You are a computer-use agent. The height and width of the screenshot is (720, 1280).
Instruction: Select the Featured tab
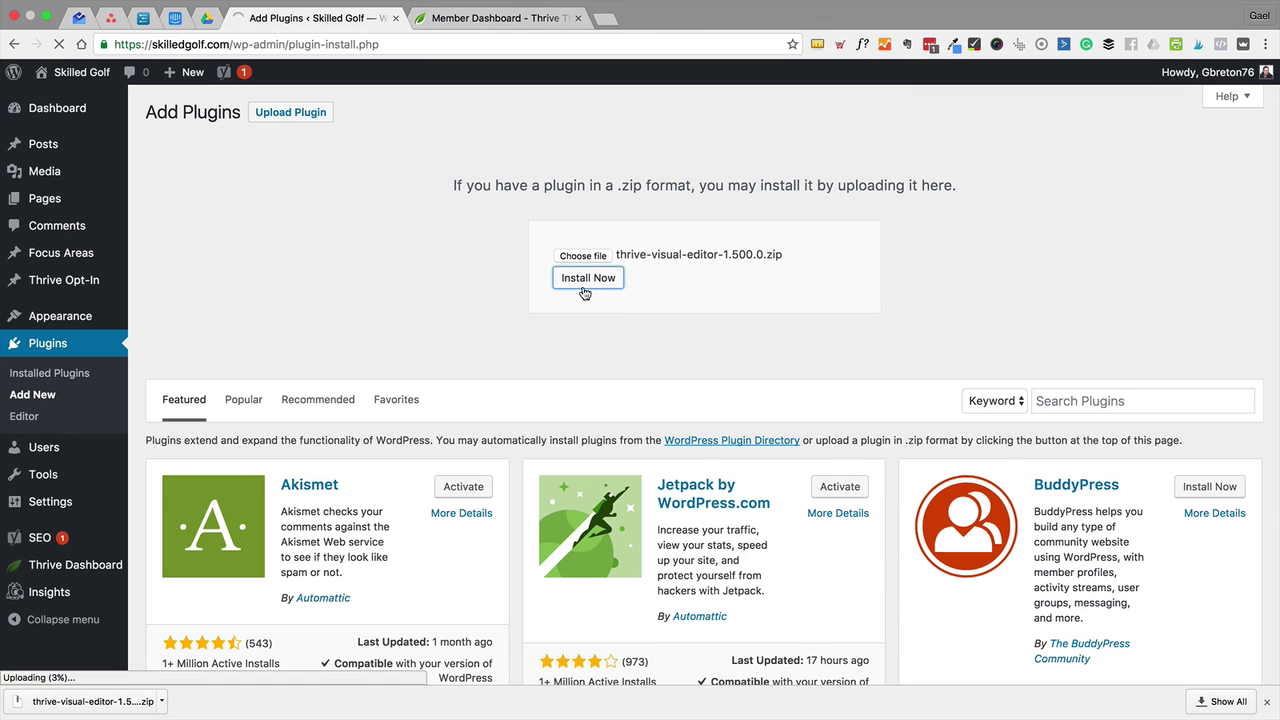pos(184,399)
